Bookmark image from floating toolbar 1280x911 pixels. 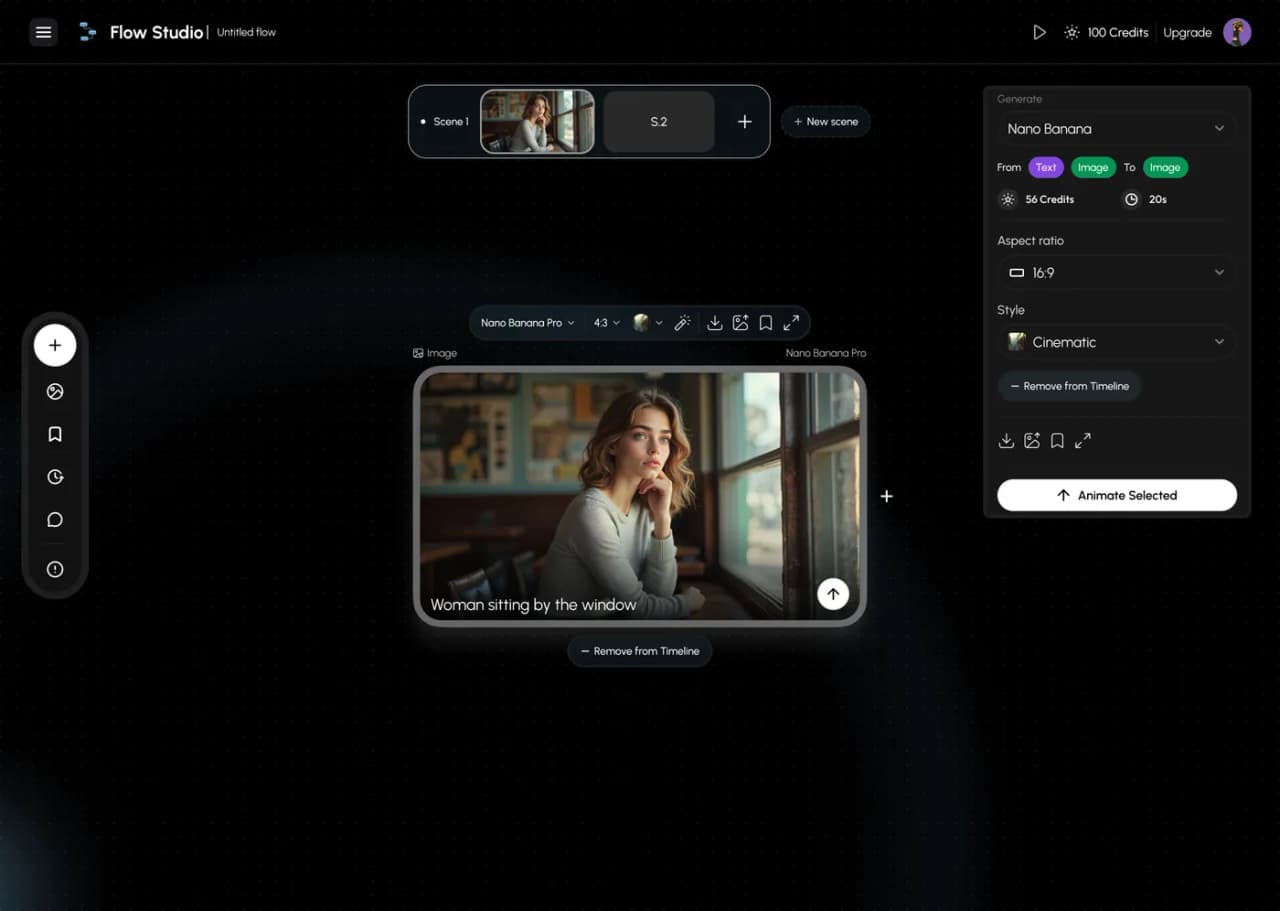tap(765, 323)
